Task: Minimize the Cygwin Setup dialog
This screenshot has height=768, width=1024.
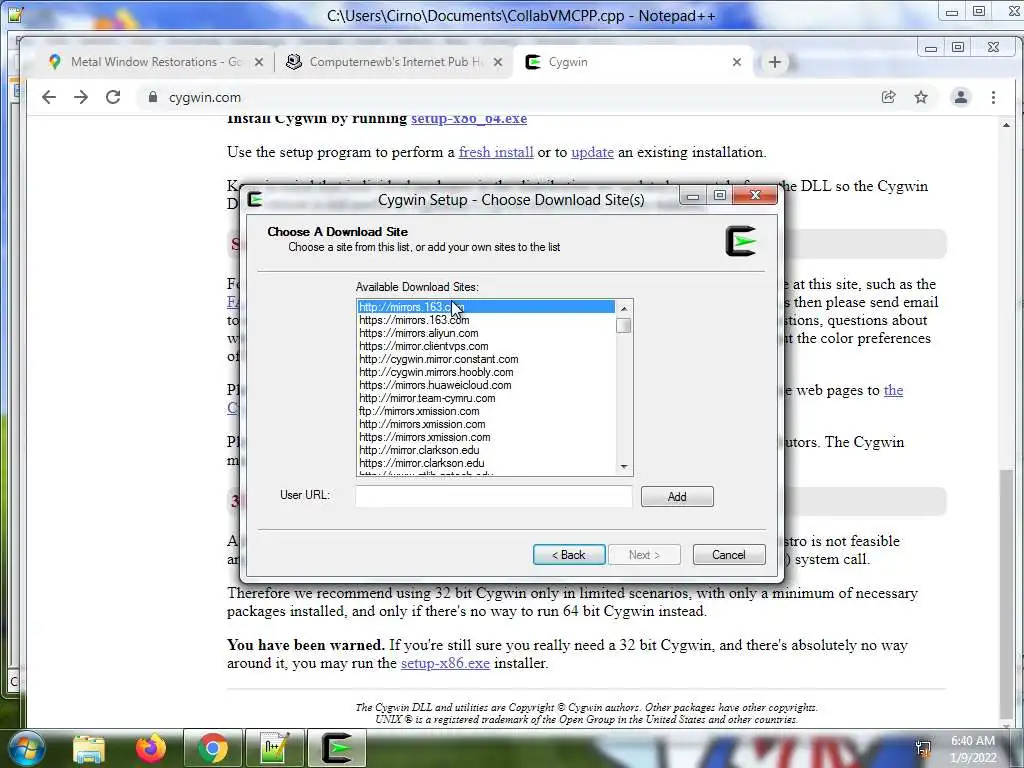Action: (x=693, y=196)
